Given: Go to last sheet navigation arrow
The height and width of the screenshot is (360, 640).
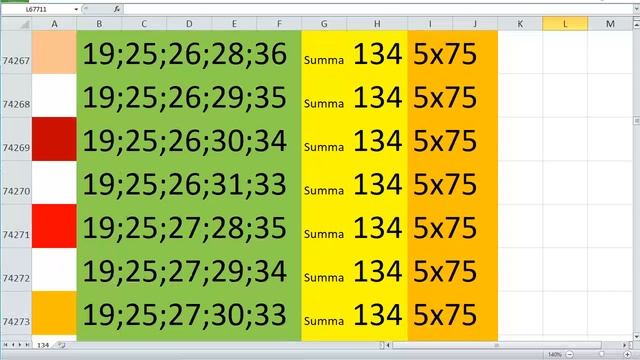Looking at the screenshot, I should coord(27,345).
